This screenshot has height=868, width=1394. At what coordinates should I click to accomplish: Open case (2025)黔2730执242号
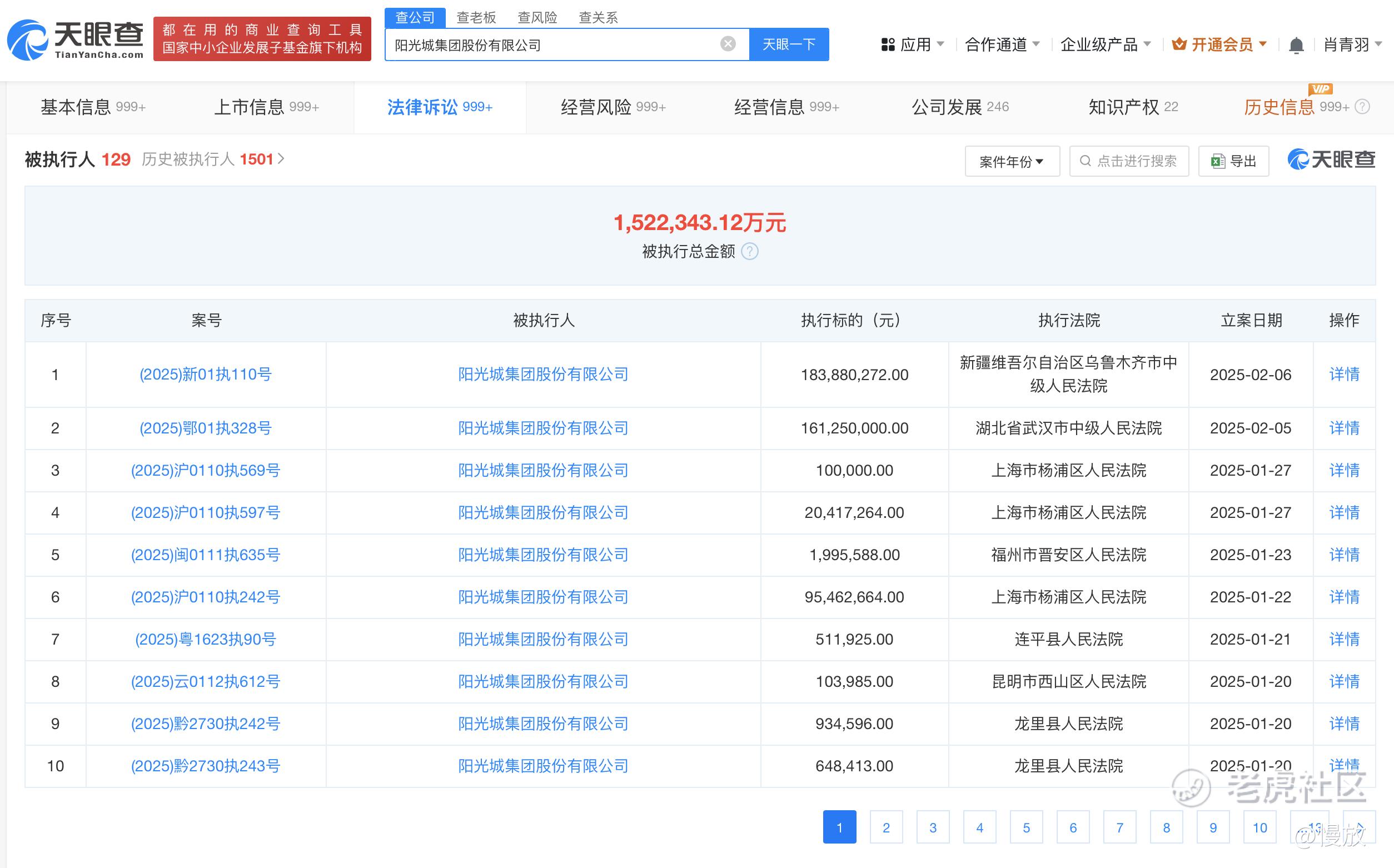[x=206, y=724]
